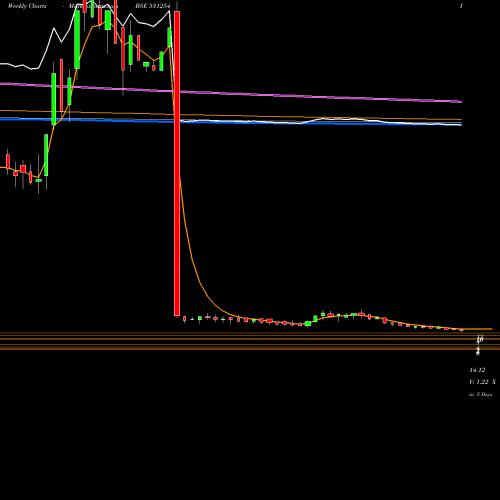The height and width of the screenshot is (500, 500).
Task: Click the 'V: 1.22 N' volume text
Action: tap(482, 382)
